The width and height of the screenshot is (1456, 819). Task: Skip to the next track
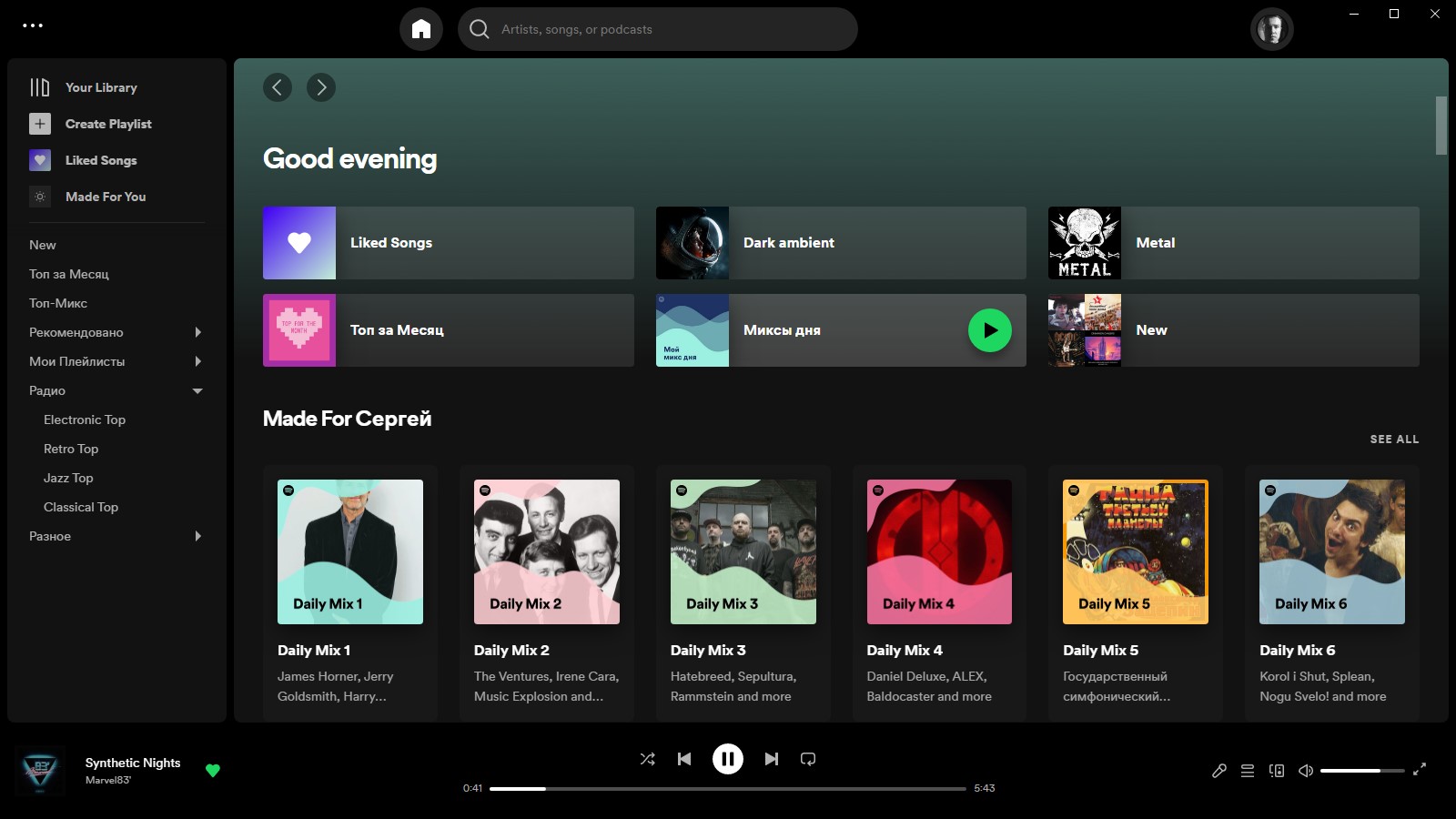771,759
